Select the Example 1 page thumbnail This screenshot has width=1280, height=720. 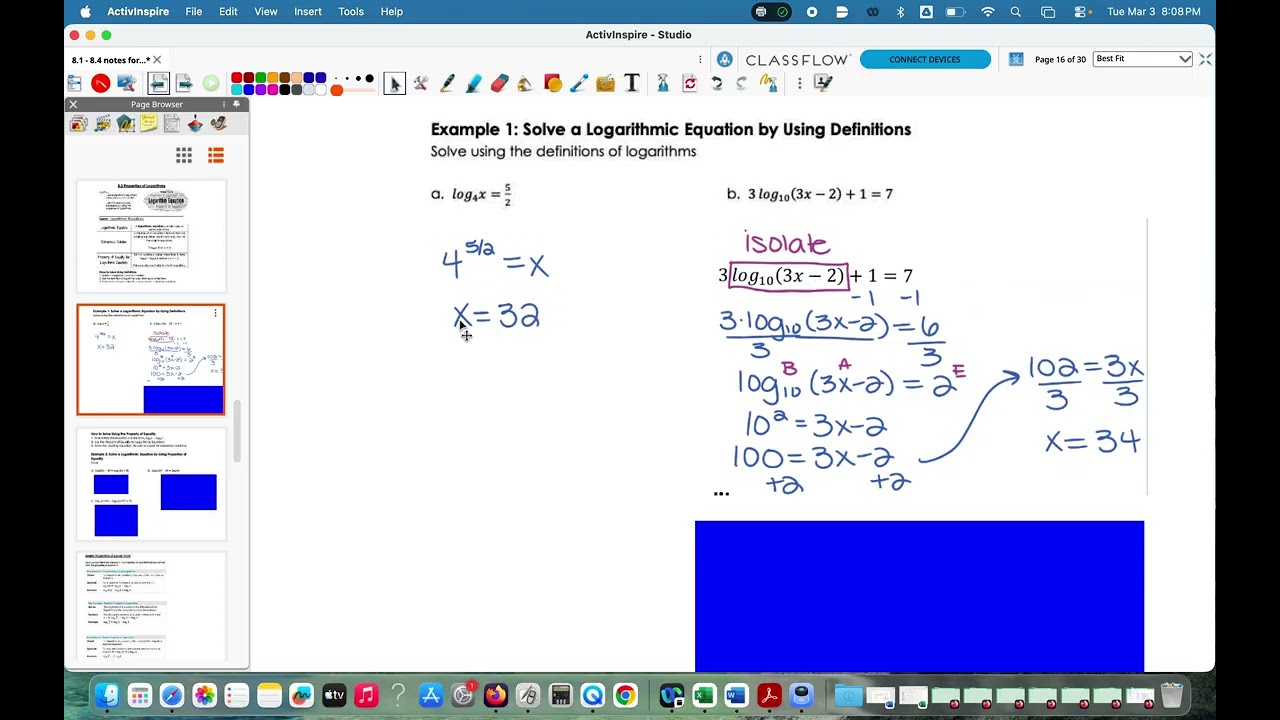pyautogui.click(x=151, y=359)
